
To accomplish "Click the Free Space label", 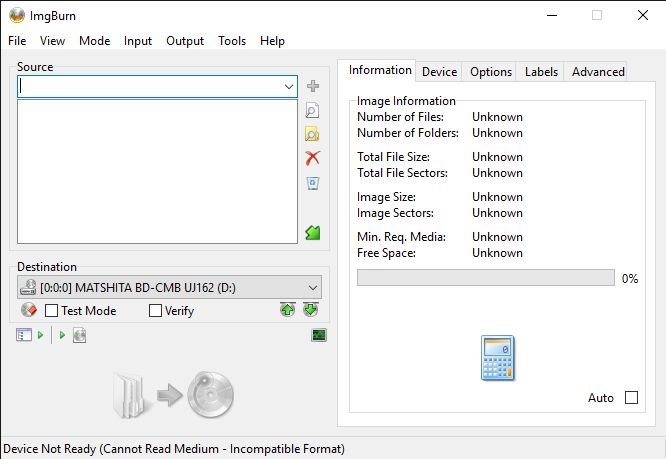I will click(x=386, y=253).
